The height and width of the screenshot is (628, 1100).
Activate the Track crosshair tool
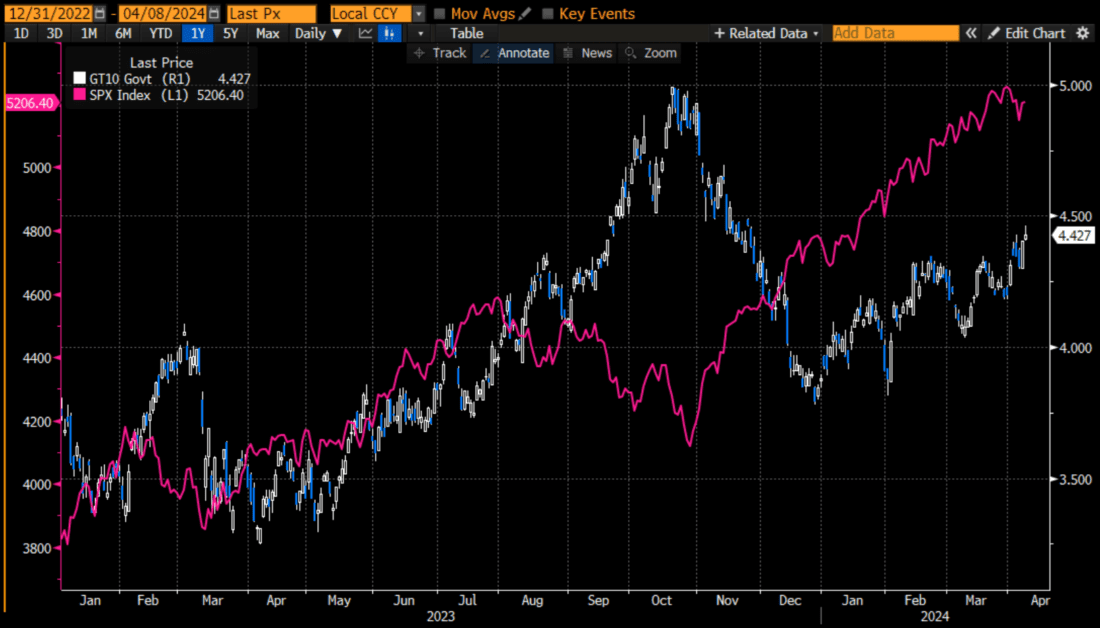point(440,53)
